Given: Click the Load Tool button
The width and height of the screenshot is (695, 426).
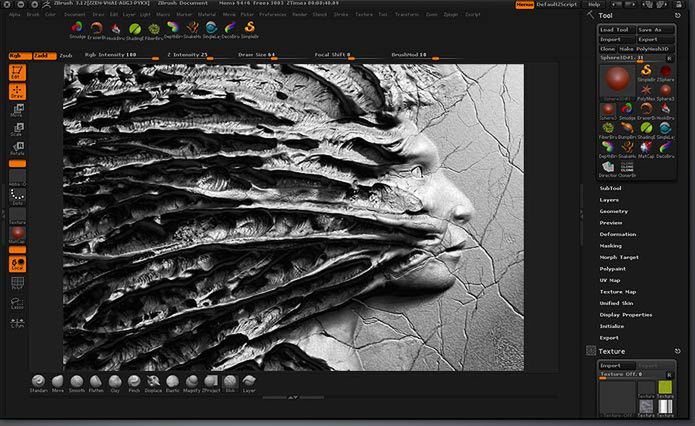Looking at the screenshot, I should (616, 30).
